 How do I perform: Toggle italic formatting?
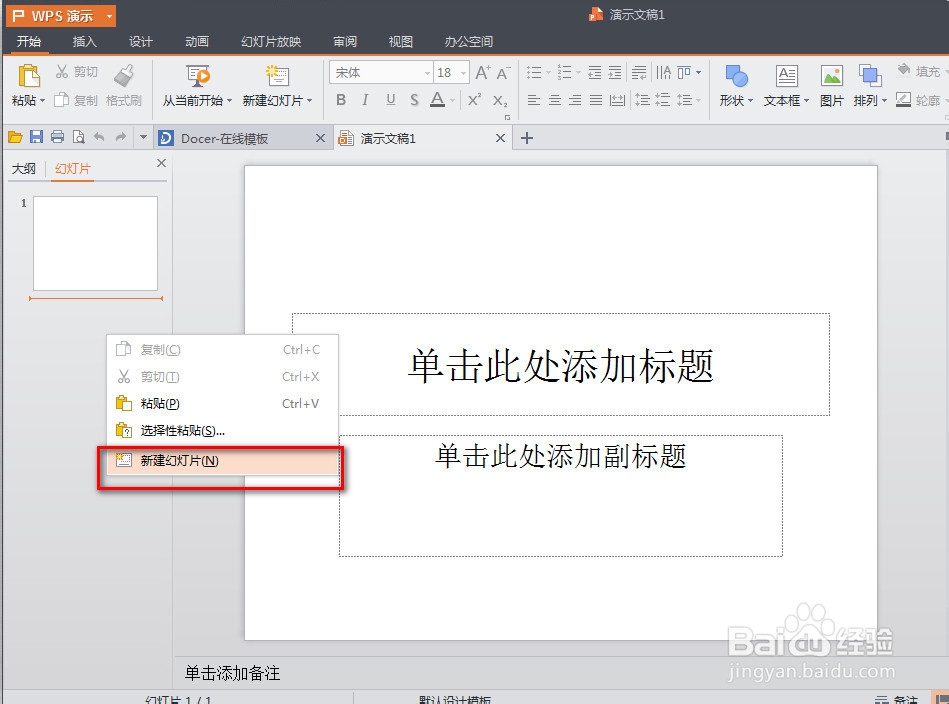point(365,100)
